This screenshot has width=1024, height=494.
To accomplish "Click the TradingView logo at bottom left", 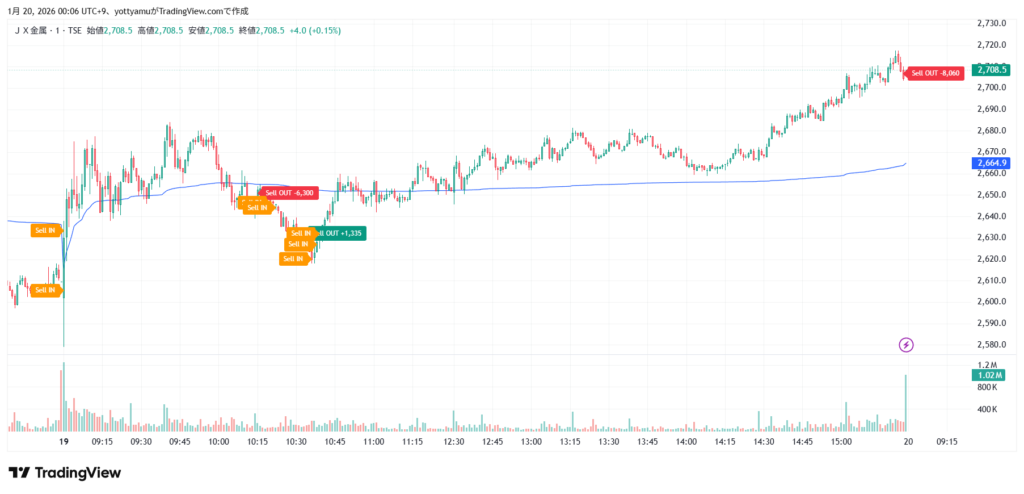I will click(x=64, y=473).
